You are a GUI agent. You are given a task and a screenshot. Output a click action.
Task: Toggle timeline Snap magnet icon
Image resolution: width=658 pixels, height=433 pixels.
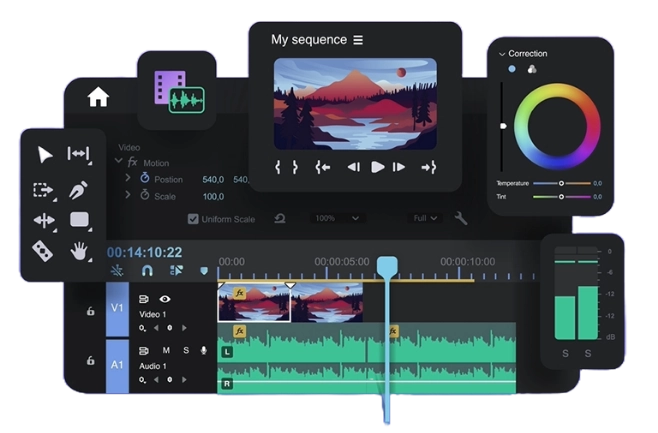[x=147, y=271]
